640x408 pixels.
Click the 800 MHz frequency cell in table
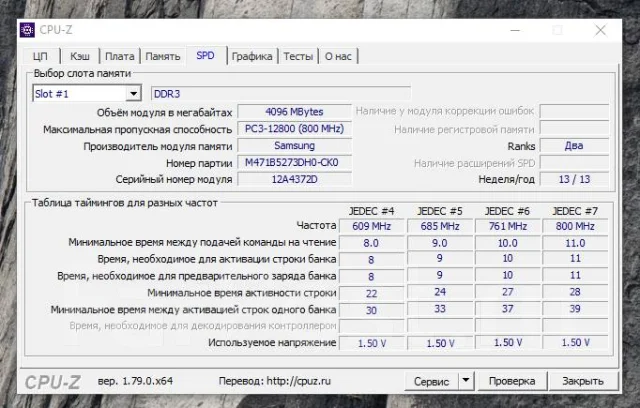pos(575,226)
